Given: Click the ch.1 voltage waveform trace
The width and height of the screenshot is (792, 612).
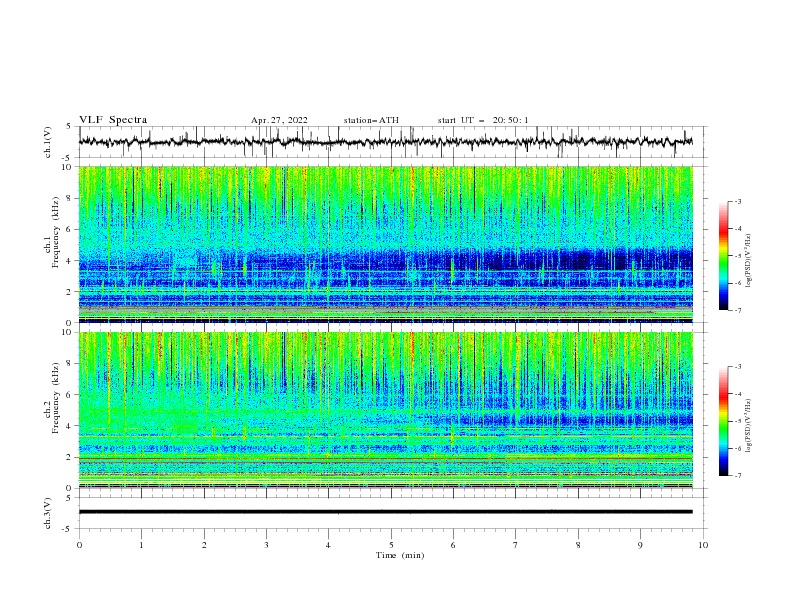Looking at the screenshot, I should click(x=385, y=142).
